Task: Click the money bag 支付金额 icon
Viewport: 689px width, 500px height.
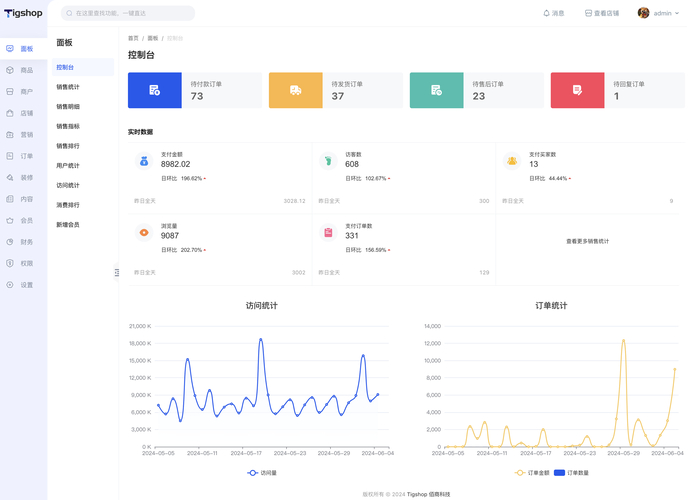Action: pos(144,161)
